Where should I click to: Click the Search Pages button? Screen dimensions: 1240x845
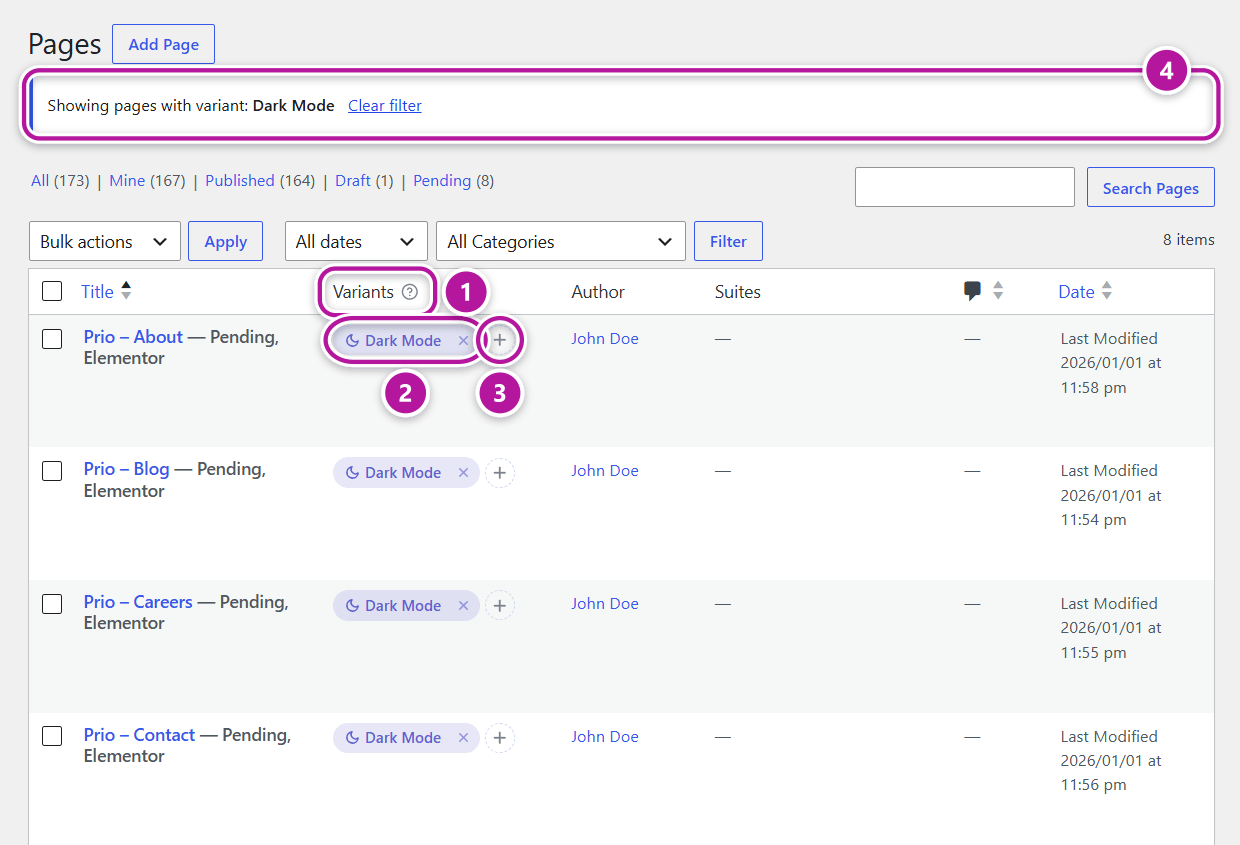point(1151,188)
